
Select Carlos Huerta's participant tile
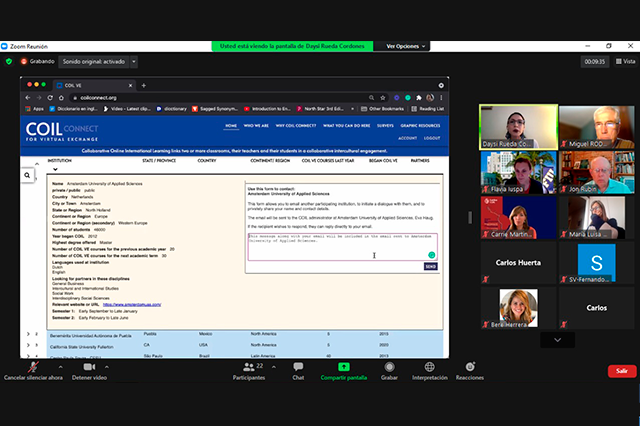[518, 262]
